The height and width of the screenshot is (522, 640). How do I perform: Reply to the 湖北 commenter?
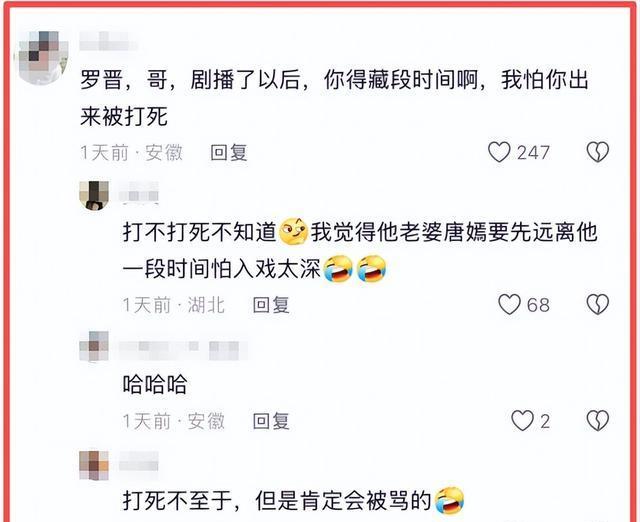[271, 305]
